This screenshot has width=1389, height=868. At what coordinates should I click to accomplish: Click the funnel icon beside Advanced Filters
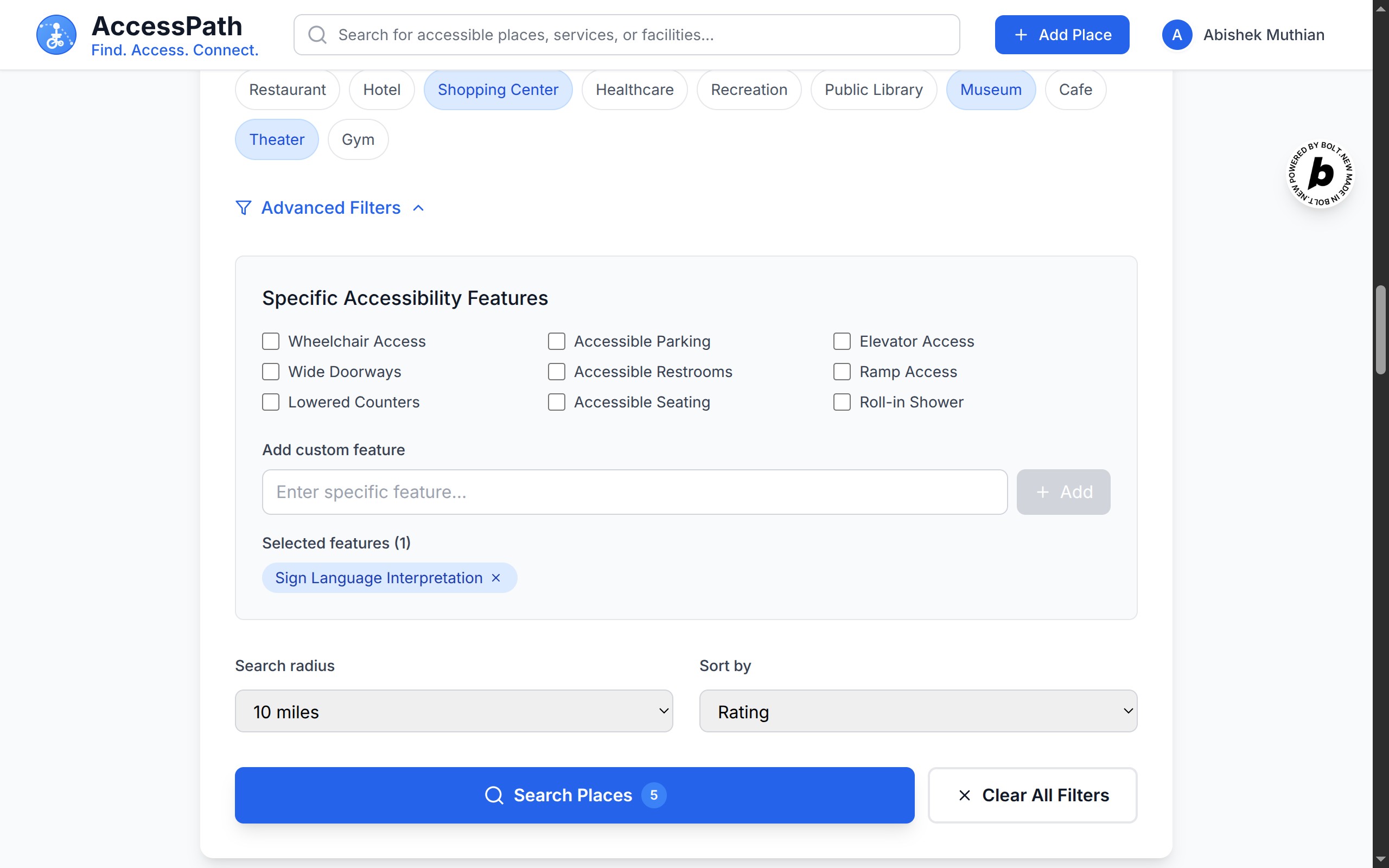(x=244, y=208)
